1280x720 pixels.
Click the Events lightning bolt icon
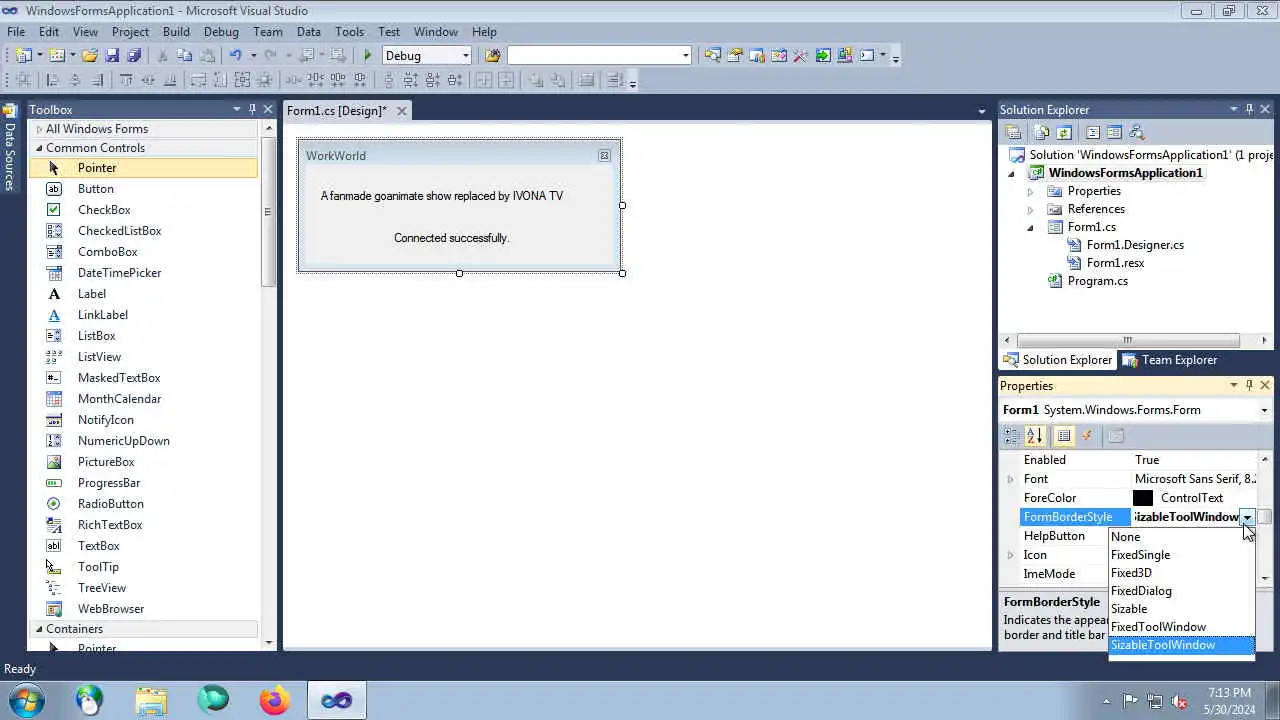tap(1087, 436)
